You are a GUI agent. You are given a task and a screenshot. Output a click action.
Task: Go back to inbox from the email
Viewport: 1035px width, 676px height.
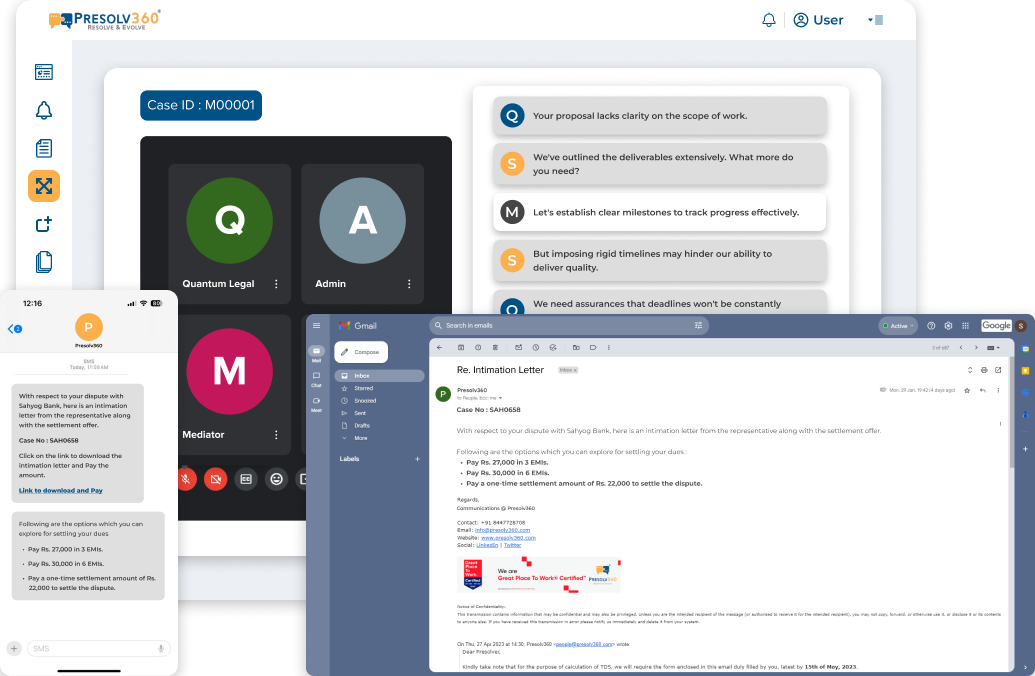(x=440, y=347)
